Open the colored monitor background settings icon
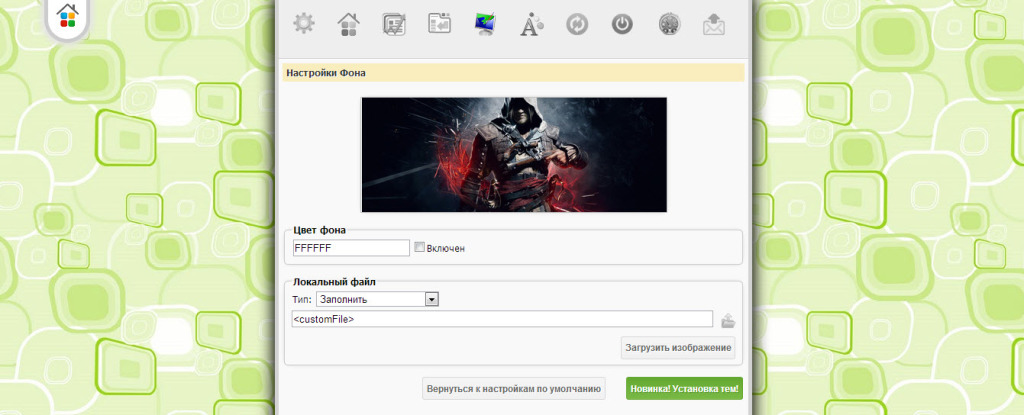 485,24
